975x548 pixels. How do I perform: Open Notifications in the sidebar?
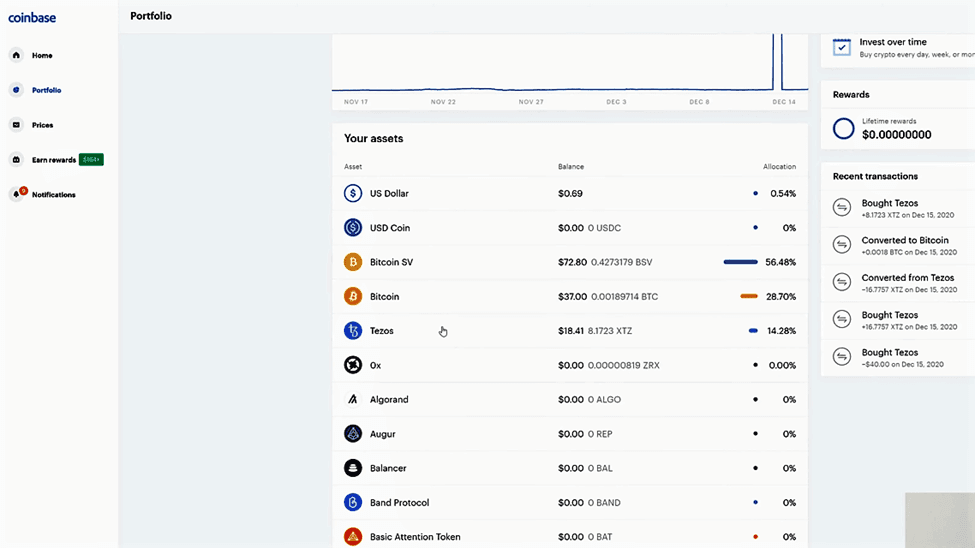coord(53,195)
